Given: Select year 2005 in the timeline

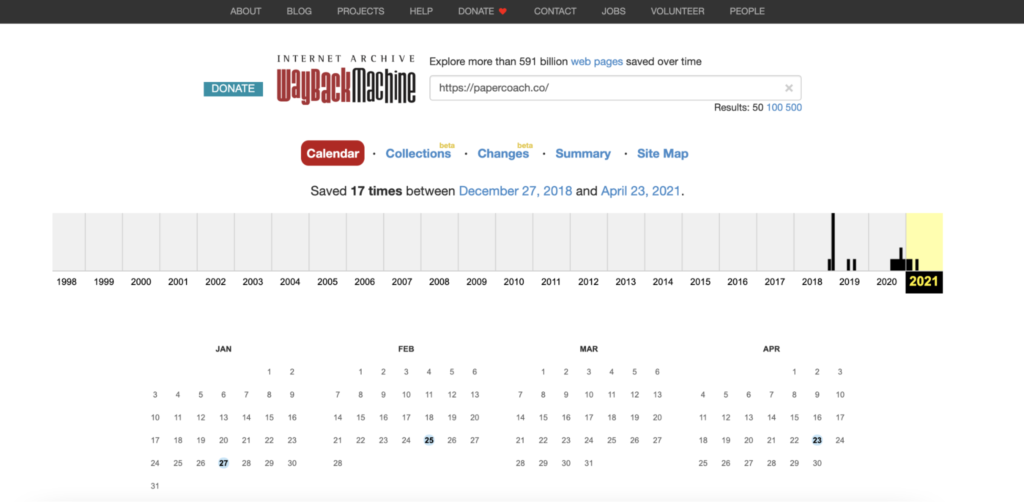Looking at the screenshot, I should coord(327,282).
